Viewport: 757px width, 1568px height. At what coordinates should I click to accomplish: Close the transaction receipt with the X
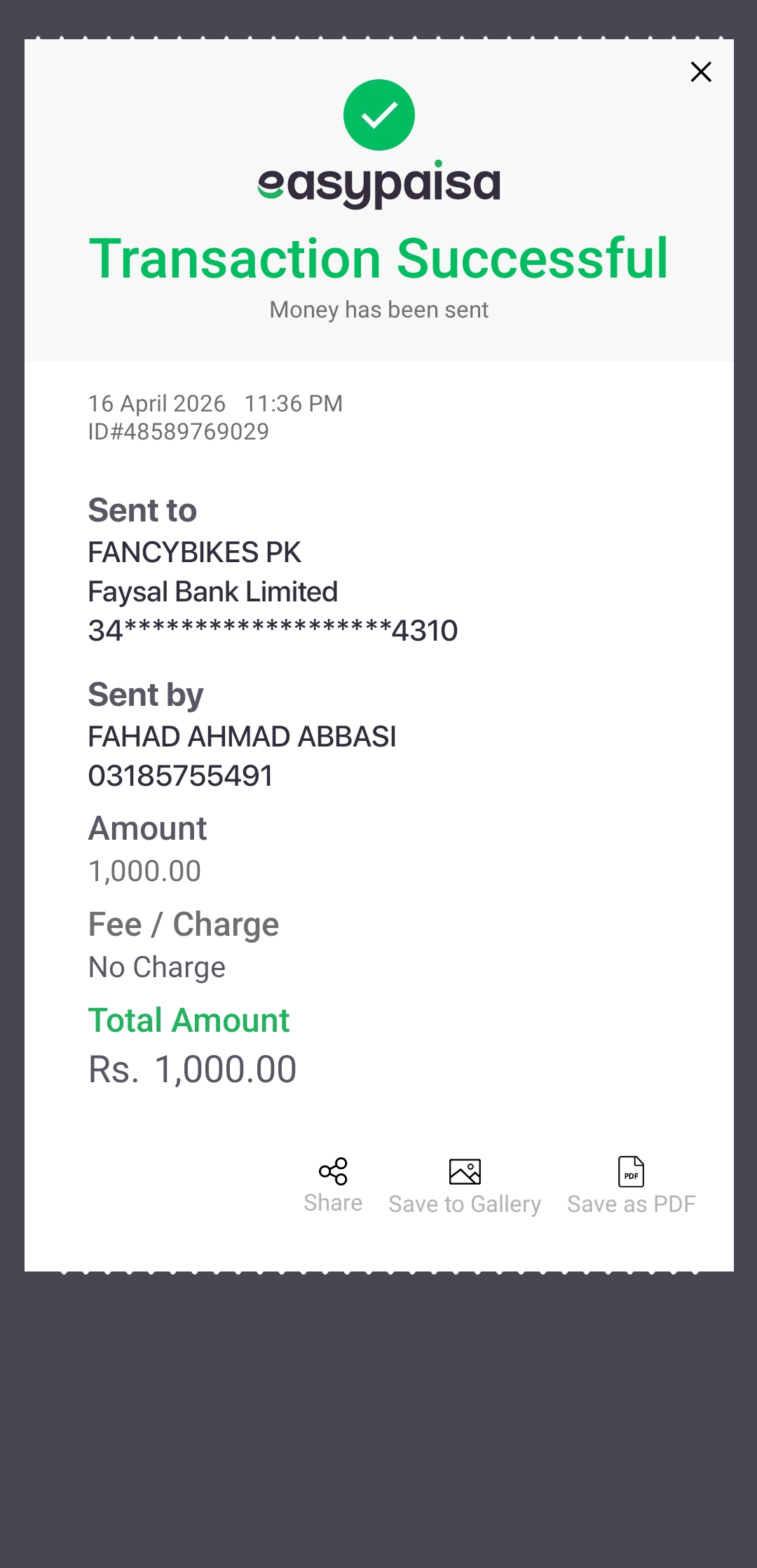tap(701, 71)
